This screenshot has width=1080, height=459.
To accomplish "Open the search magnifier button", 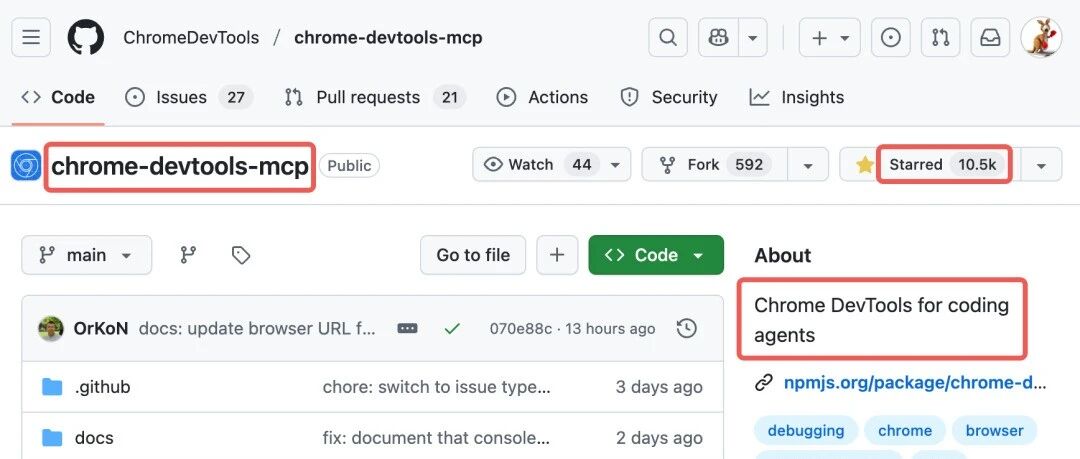I will [667, 37].
